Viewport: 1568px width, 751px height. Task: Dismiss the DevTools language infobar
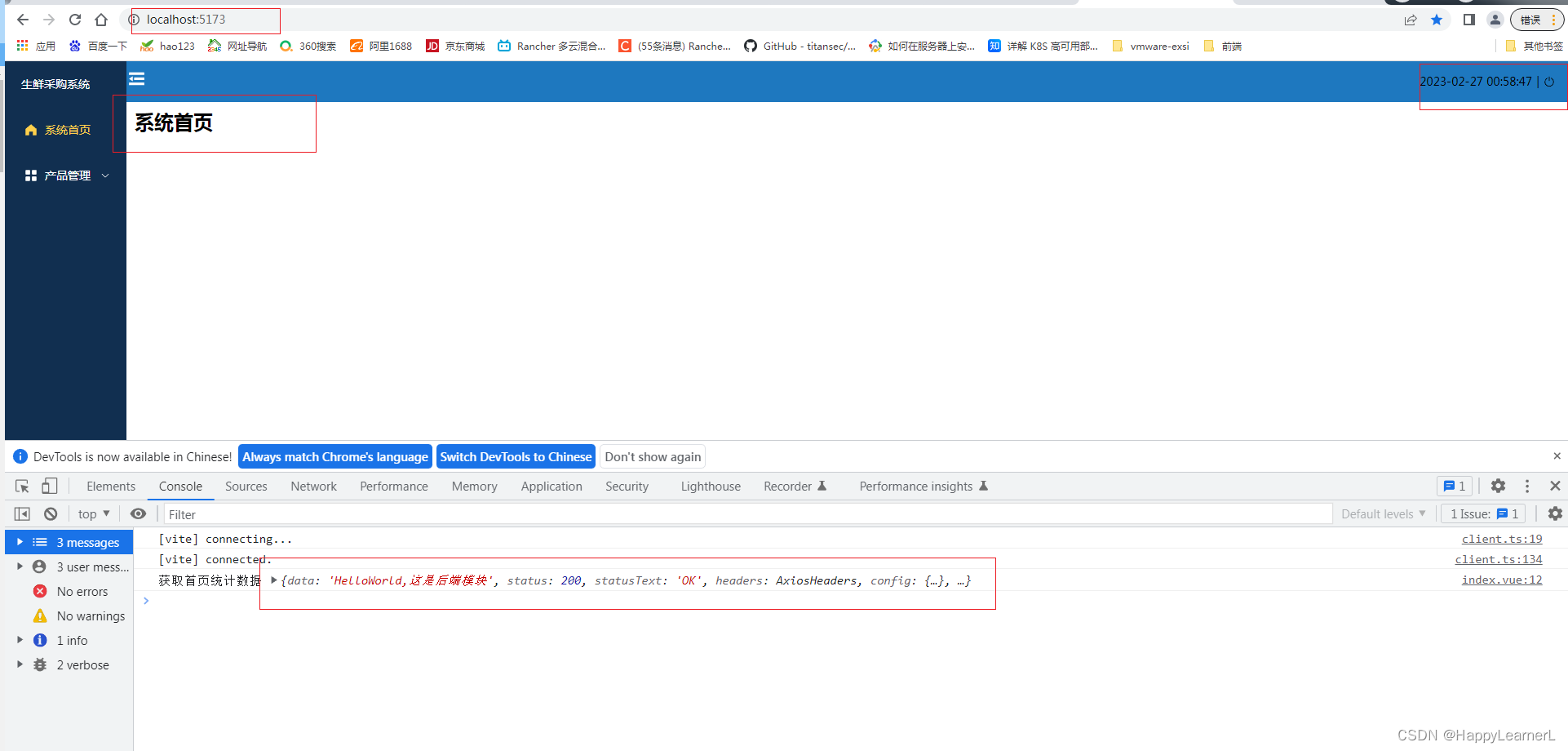click(x=1557, y=456)
